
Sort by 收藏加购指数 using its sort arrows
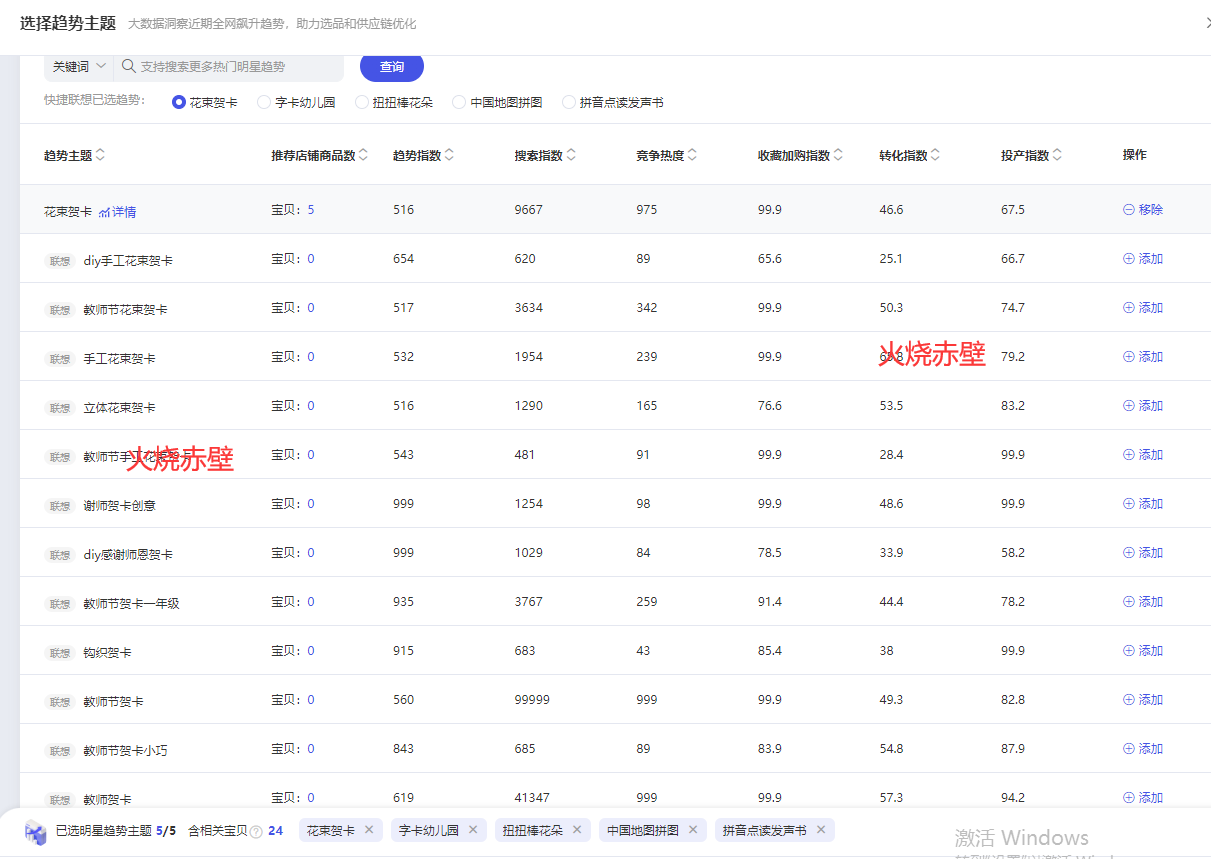click(838, 155)
